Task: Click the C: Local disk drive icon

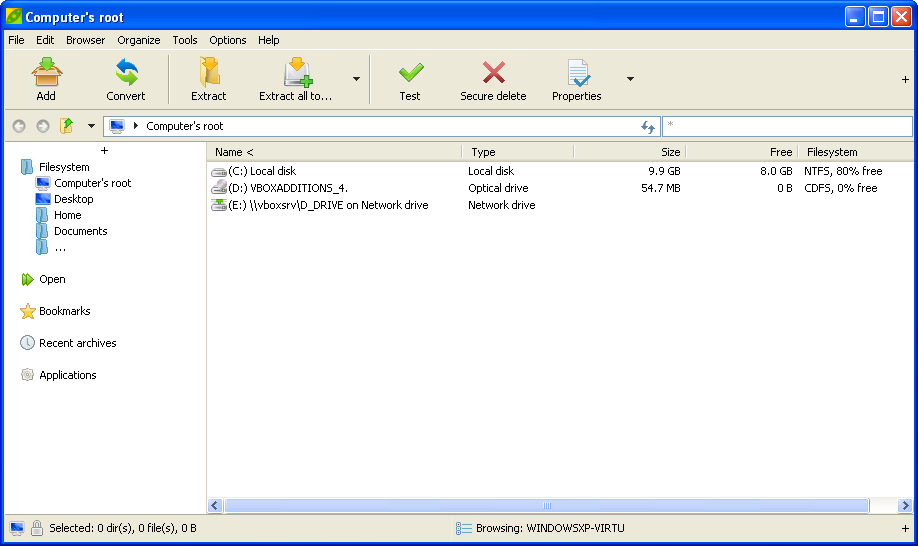Action: pyautogui.click(x=219, y=171)
